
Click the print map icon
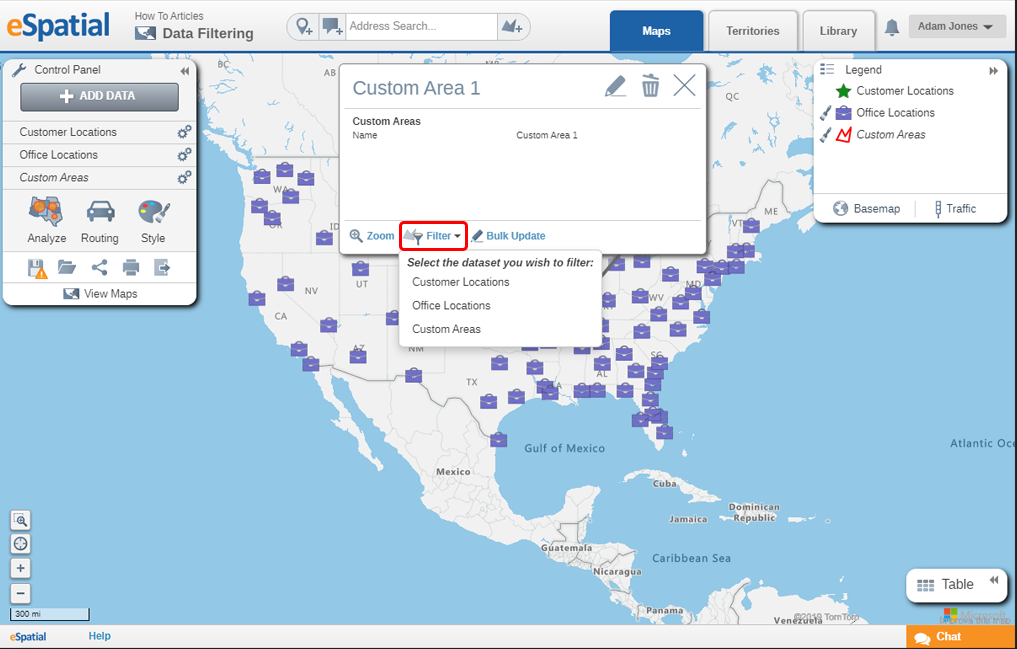tap(131, 267)
